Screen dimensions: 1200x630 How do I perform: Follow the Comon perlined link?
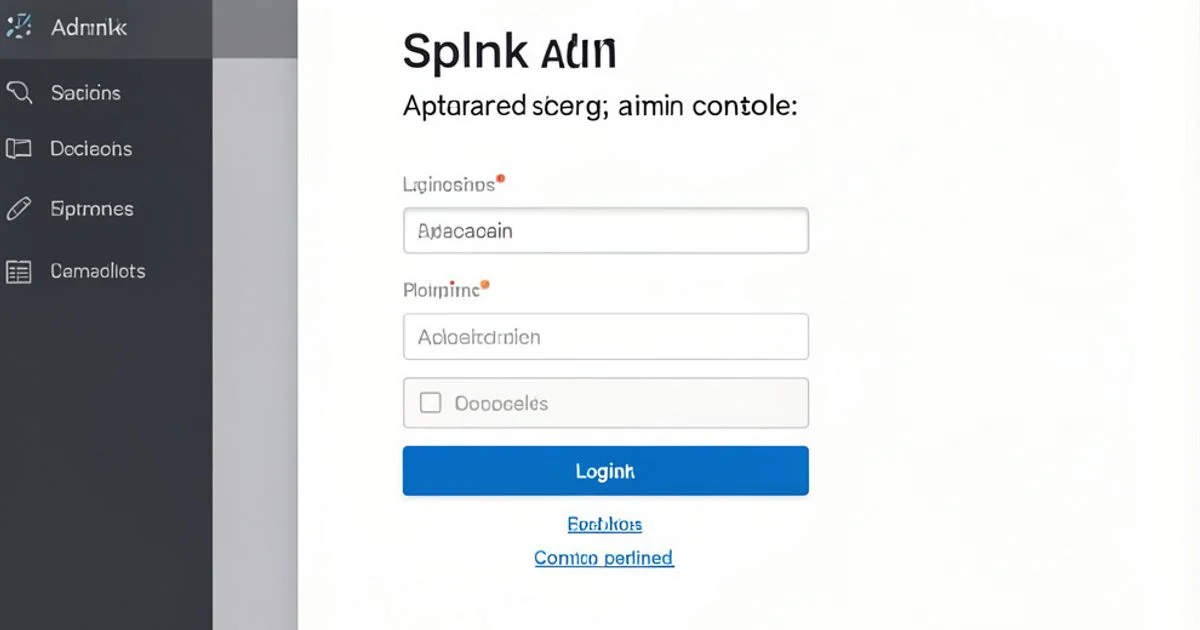603,557
